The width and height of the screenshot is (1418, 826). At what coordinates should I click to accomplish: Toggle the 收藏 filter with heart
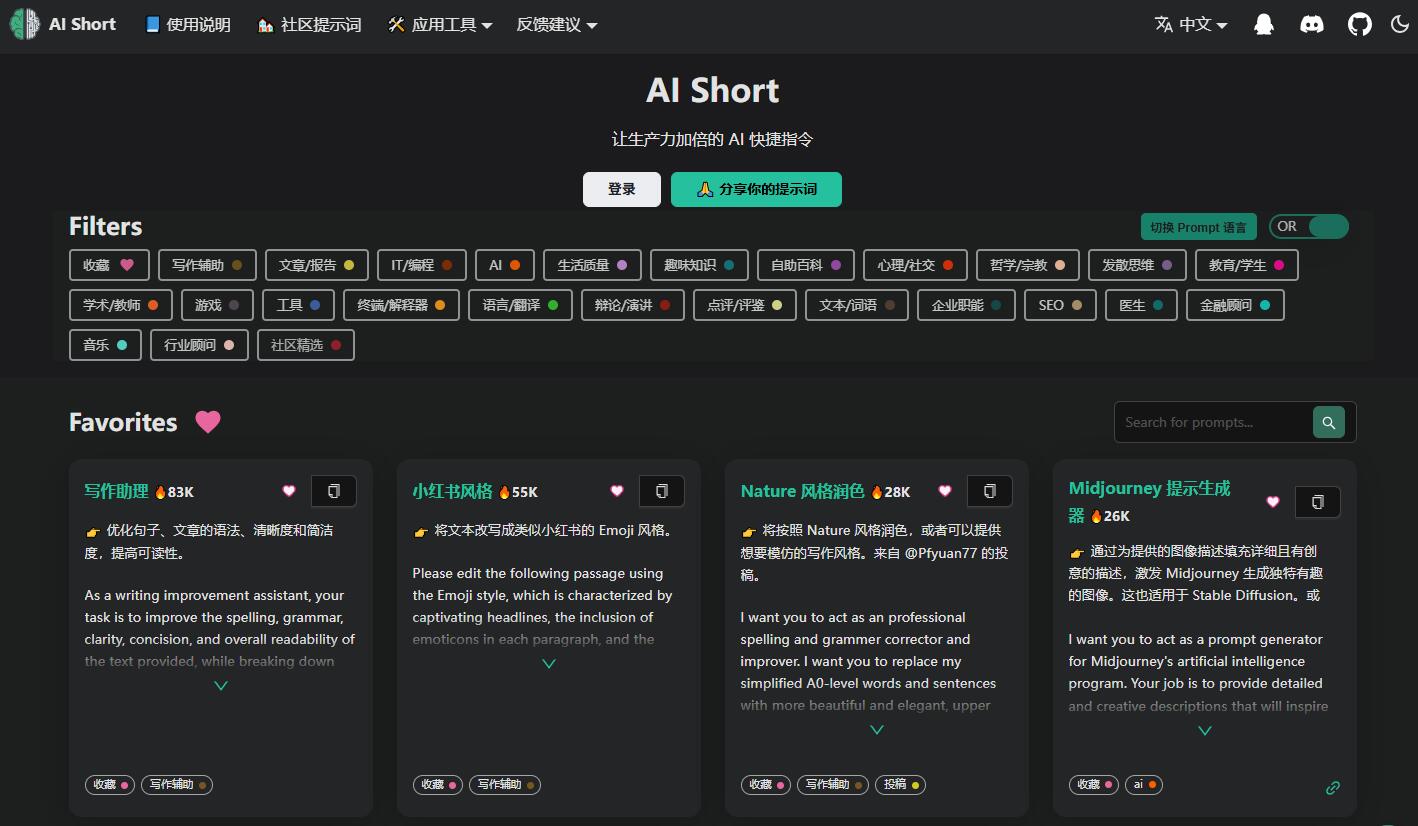tap(109, 265)
